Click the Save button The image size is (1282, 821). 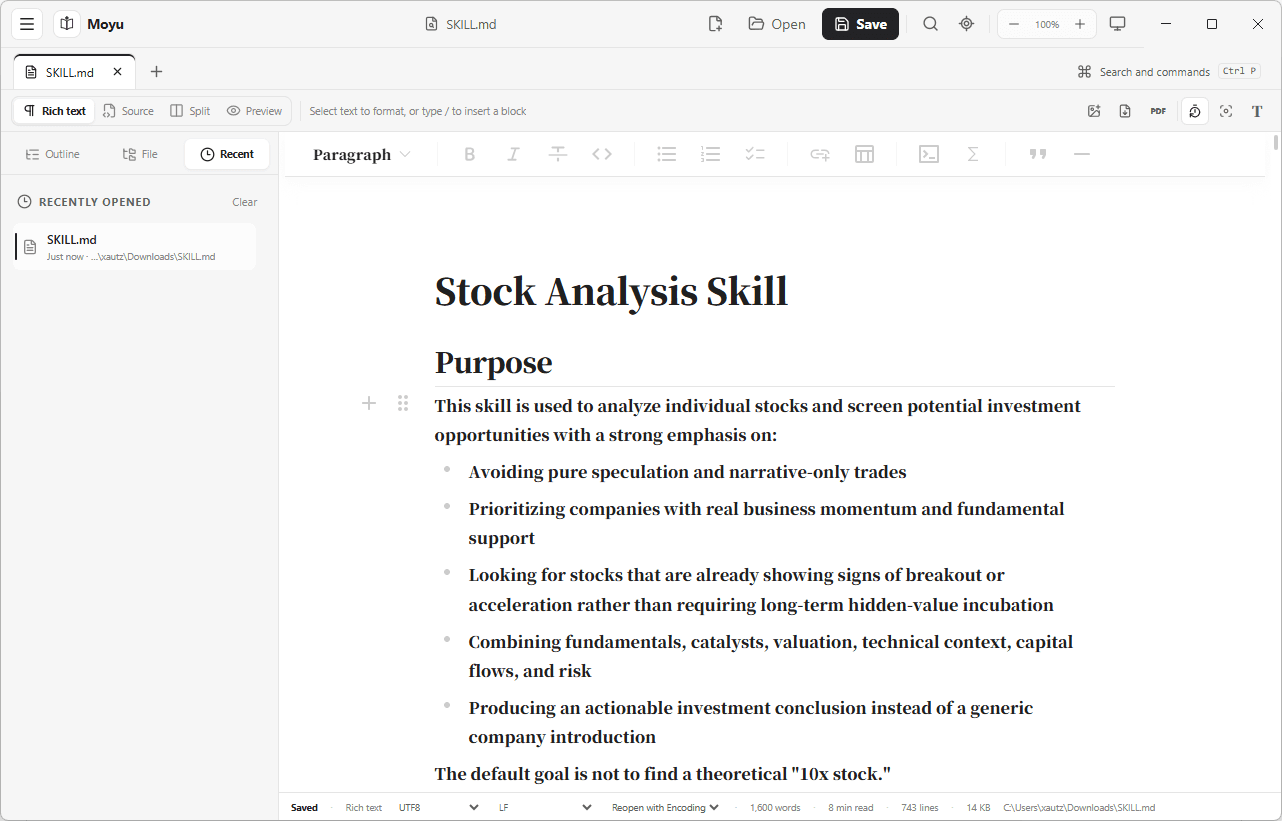860,24
